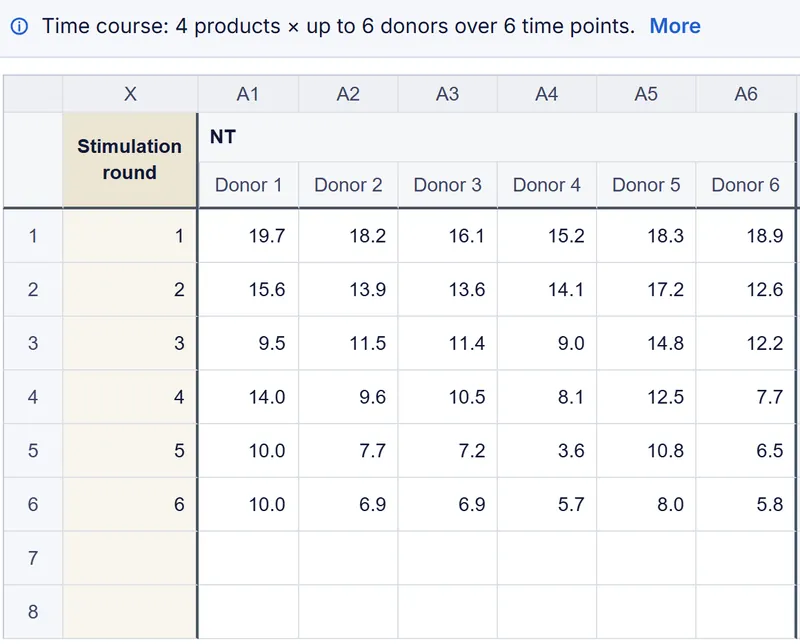800x644 pixels.
Task: Click the Donor 6 subcolumn header
Action: tap(745, 185)
